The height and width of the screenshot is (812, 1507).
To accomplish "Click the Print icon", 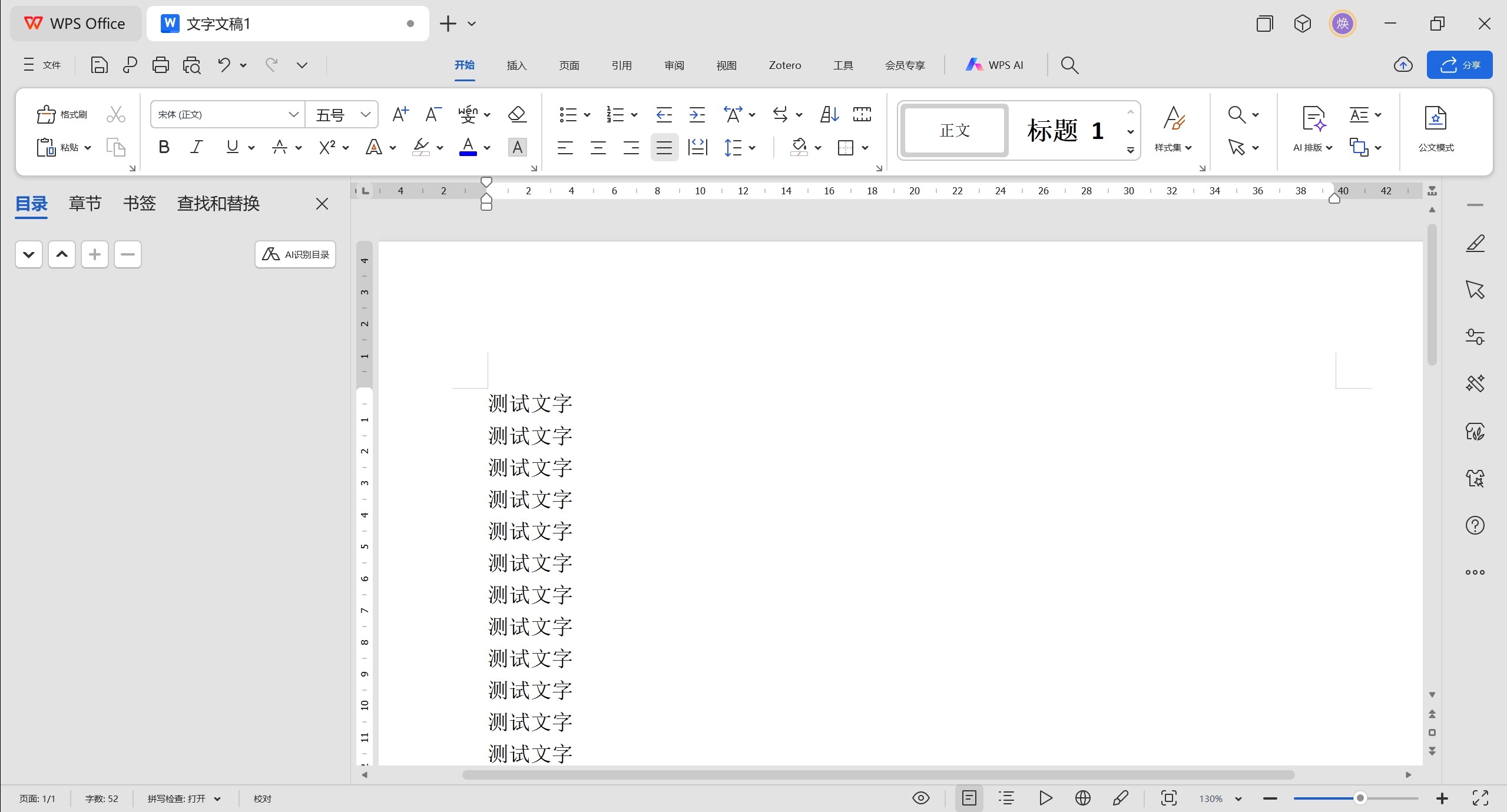I will tap(161, 65).
